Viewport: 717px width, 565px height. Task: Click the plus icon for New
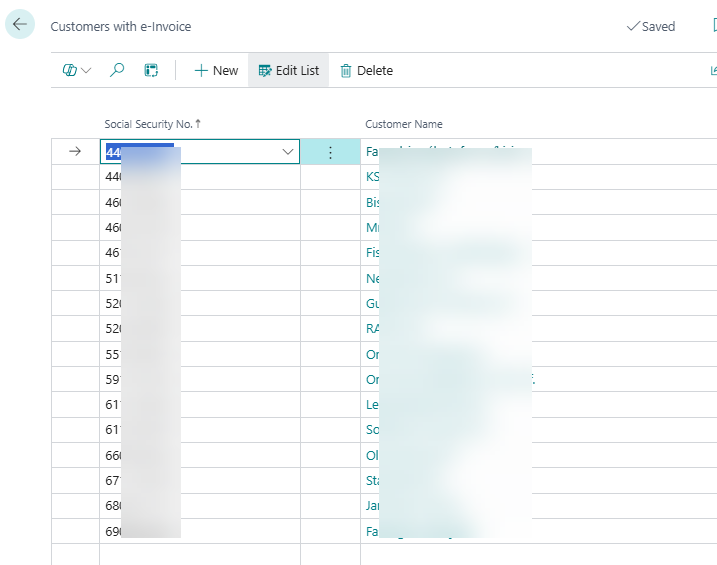tap(201, 70)
